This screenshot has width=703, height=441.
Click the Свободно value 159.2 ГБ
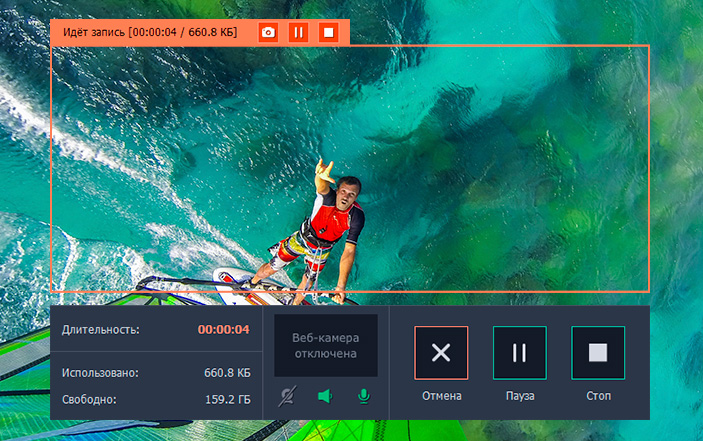tap(228, 399)
